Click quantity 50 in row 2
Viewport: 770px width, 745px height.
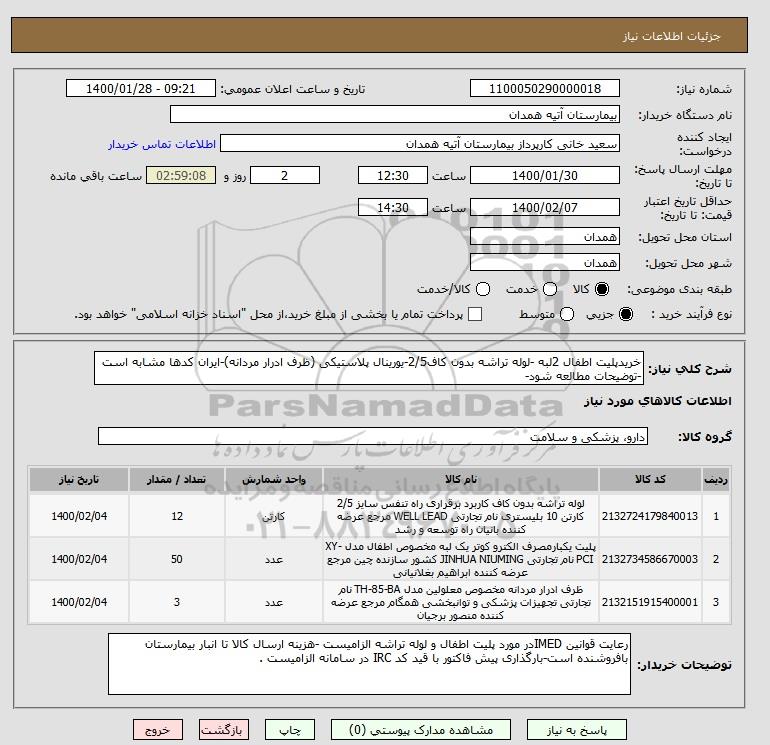click(177, 559)
